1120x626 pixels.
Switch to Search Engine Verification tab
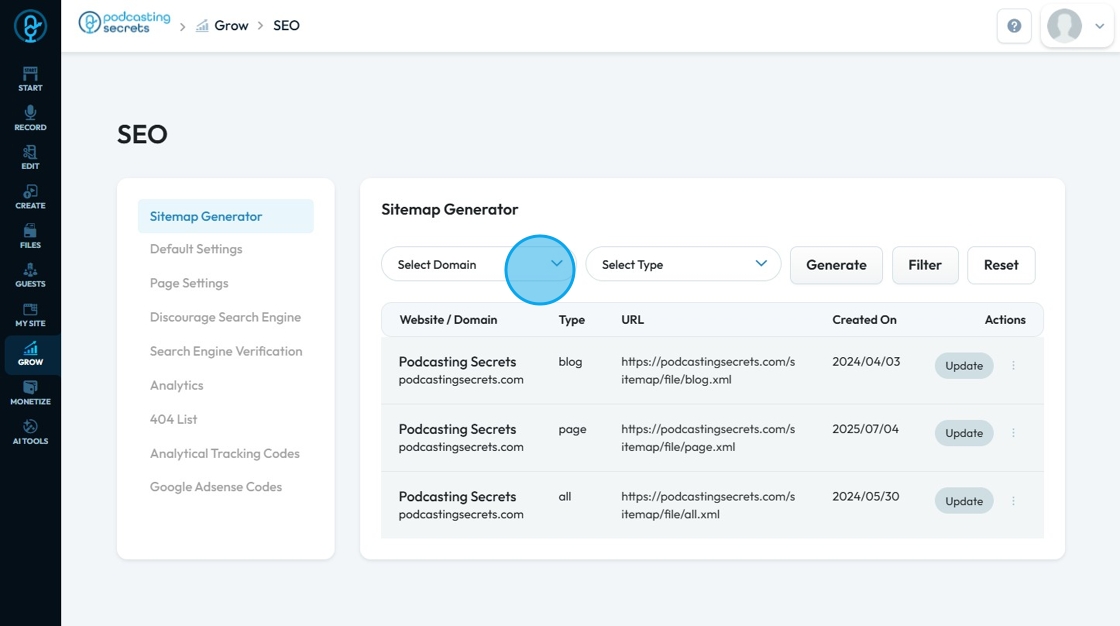point(226,351)
